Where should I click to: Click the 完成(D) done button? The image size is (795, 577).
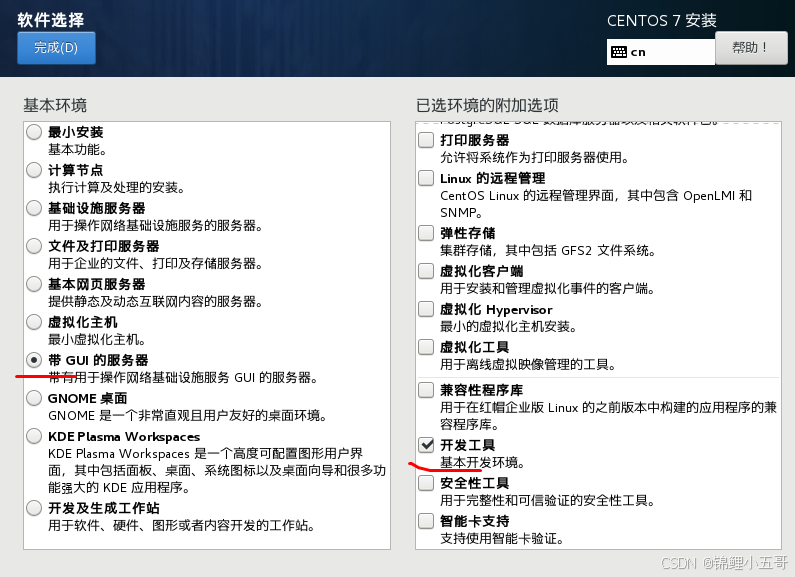[x=56, y=48]
